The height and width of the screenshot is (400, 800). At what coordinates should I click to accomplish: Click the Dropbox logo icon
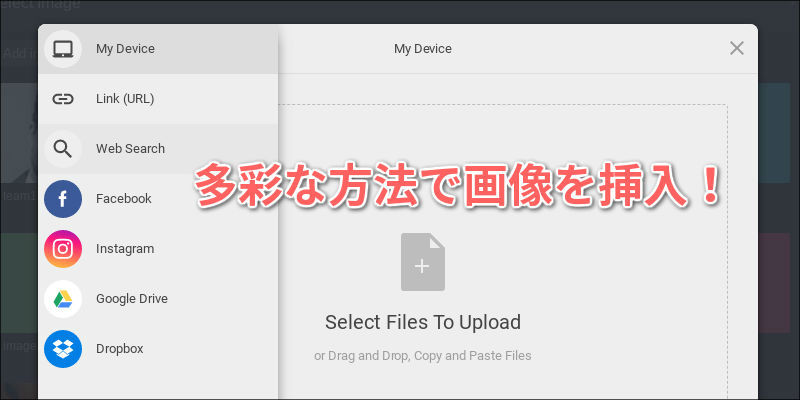click(x=63, y=349)
